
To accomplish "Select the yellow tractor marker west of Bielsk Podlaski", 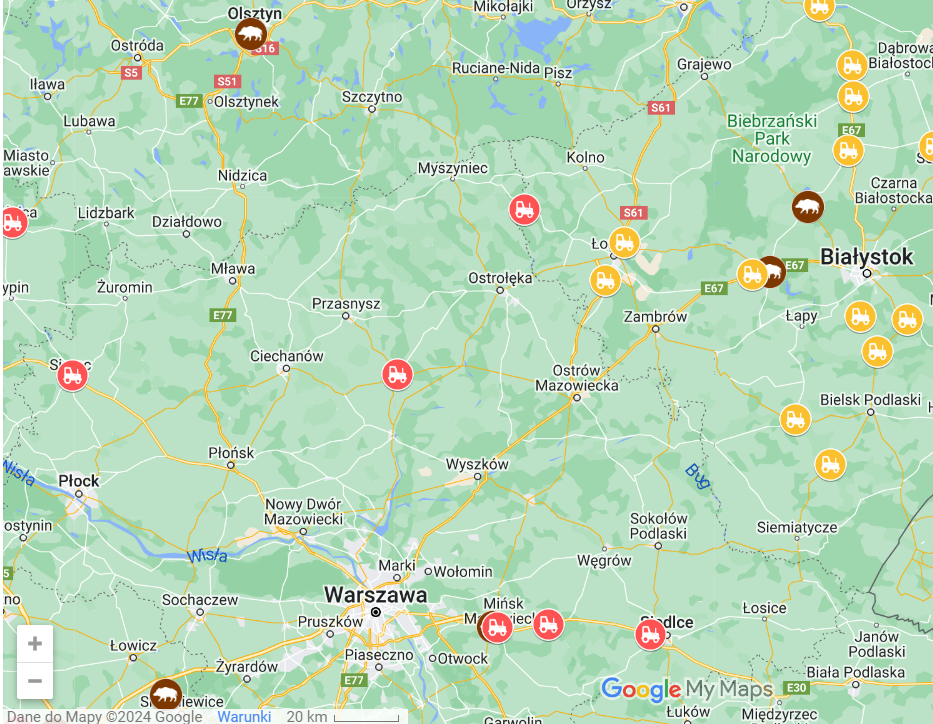I will pos(796,419).
